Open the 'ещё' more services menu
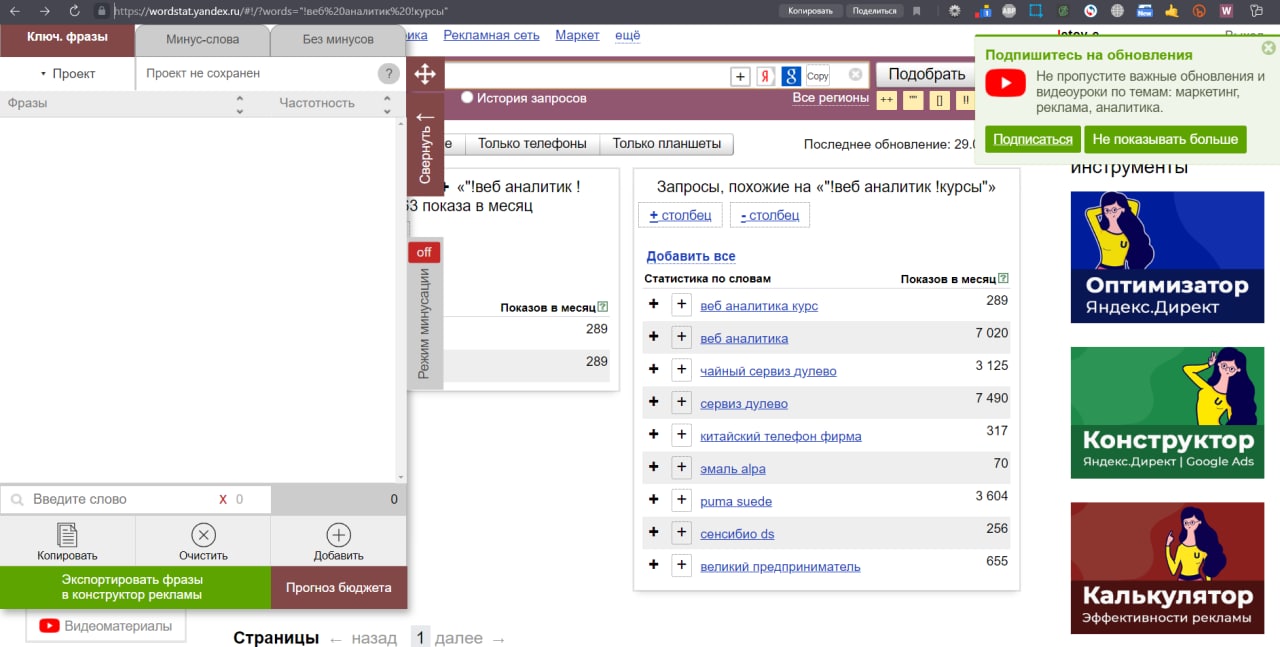Image resolution: width=1280 pixels, height=647 pixels. pos(628,35)
